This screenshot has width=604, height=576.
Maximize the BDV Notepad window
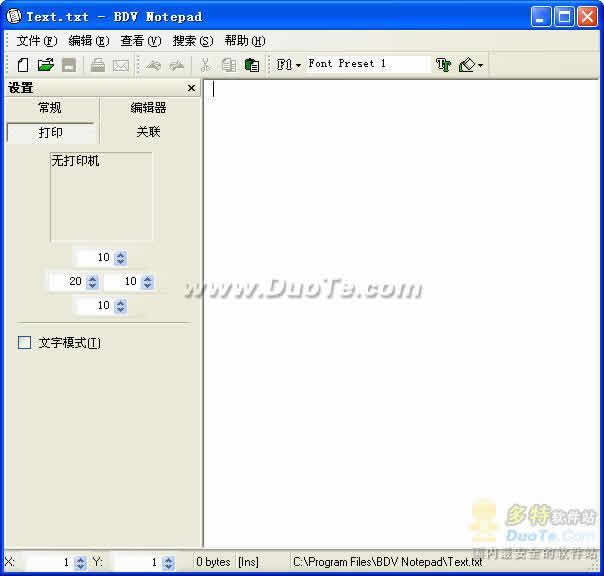click(x=564, y=17)
